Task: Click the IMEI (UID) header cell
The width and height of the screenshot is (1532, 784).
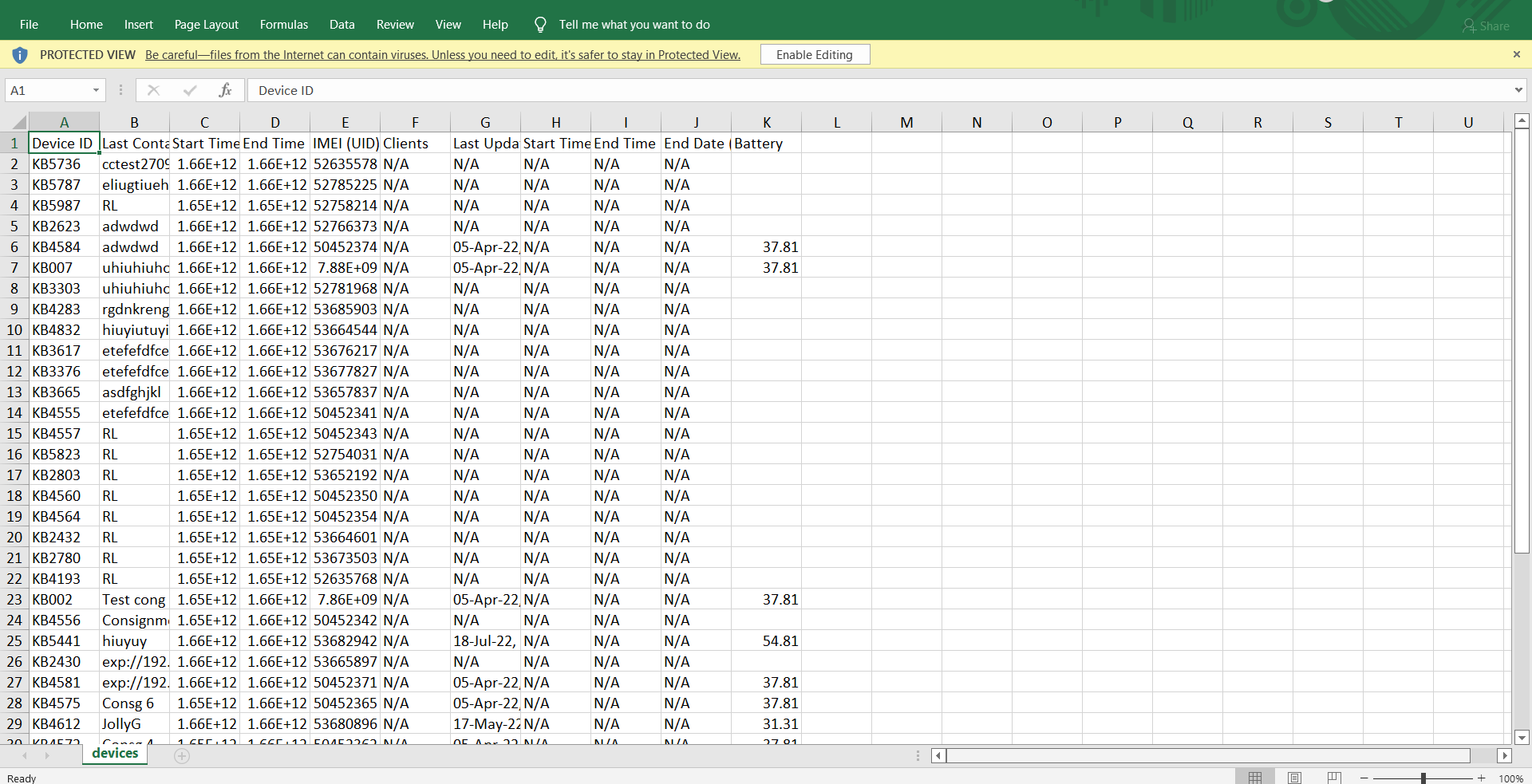Action: click(x=345, y=144)
